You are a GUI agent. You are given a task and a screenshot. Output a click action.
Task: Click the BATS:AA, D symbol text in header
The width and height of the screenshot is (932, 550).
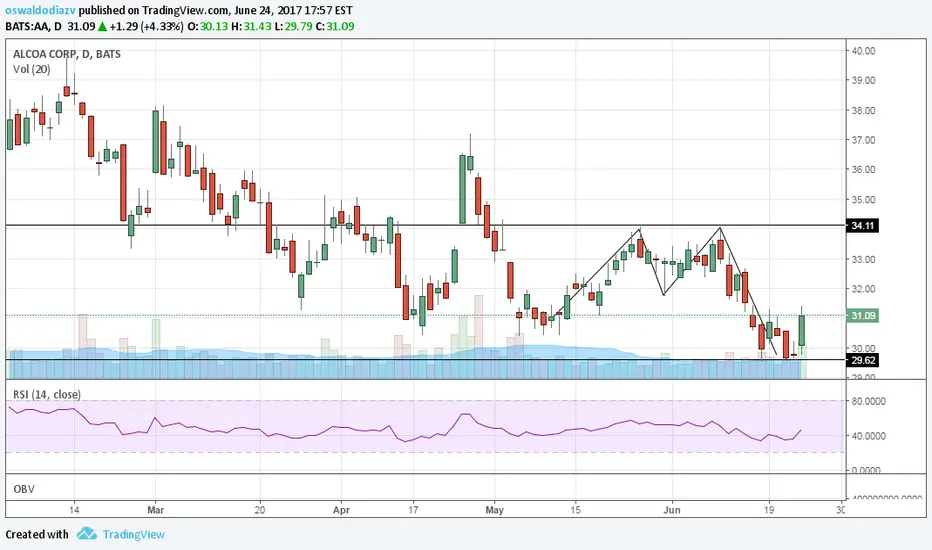coord(33,26)
